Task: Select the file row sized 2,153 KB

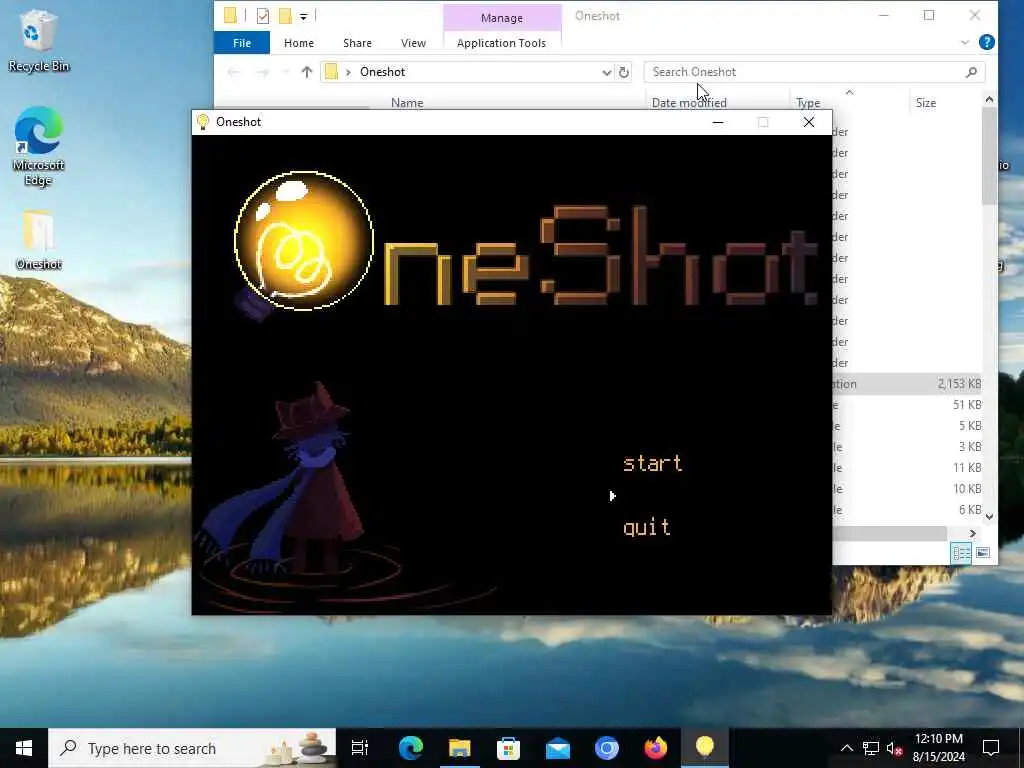Action: 907,384
